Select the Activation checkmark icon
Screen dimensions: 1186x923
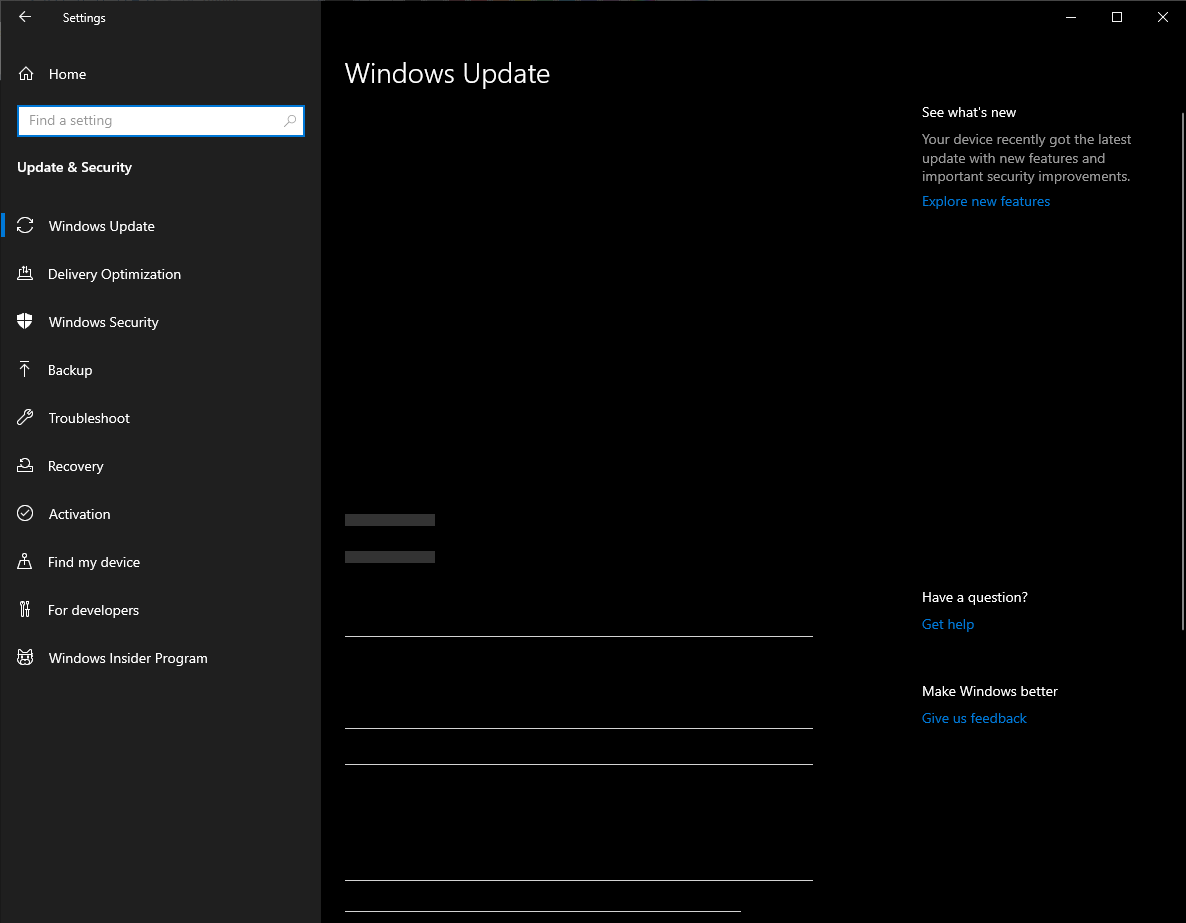(25, 513)
